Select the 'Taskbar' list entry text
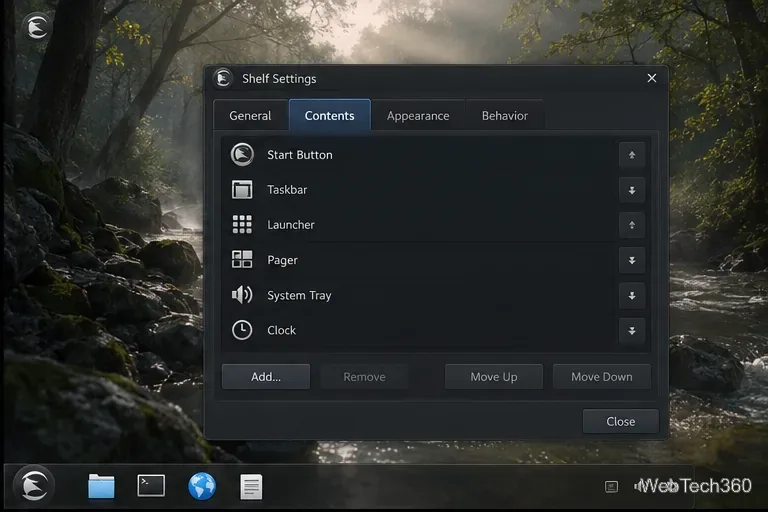The height and width of the screenshot is (512, 768). 287,190
